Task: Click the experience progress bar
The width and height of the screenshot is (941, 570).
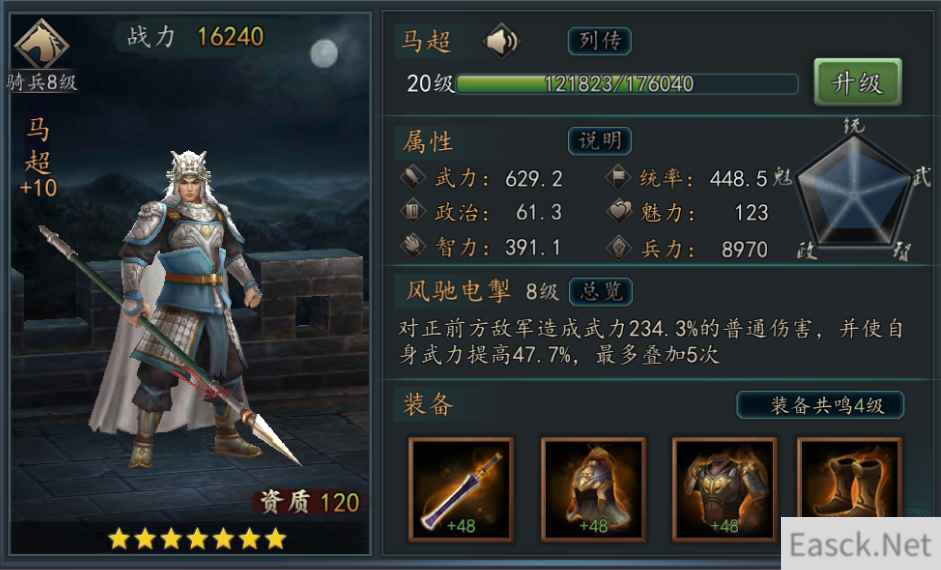Action: (x=627, y=83)
